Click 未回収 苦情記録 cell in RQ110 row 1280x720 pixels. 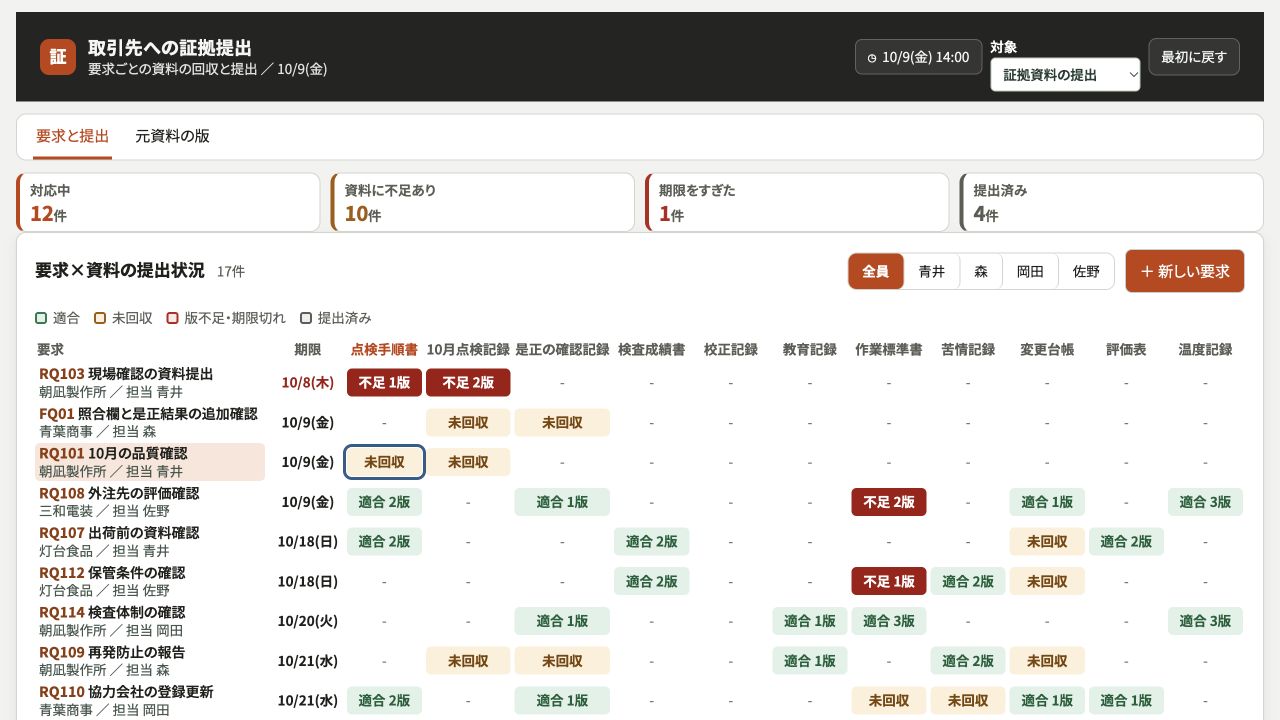point(968,700)
